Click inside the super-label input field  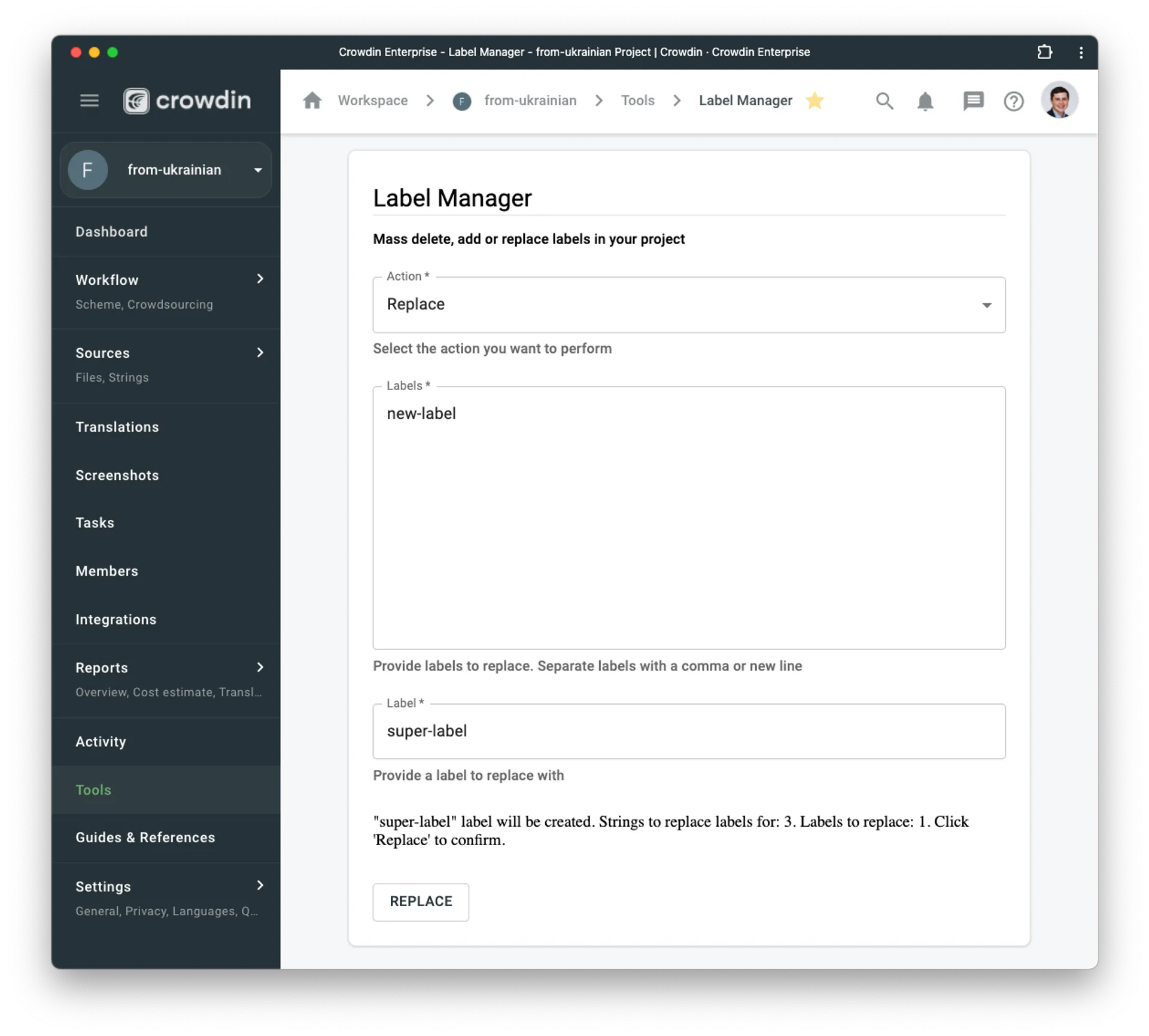pos(688,731)
